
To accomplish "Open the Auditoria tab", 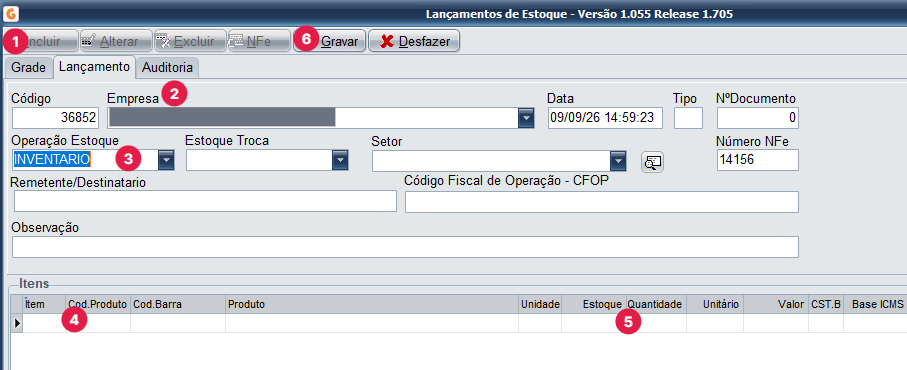I will (168, 68).
